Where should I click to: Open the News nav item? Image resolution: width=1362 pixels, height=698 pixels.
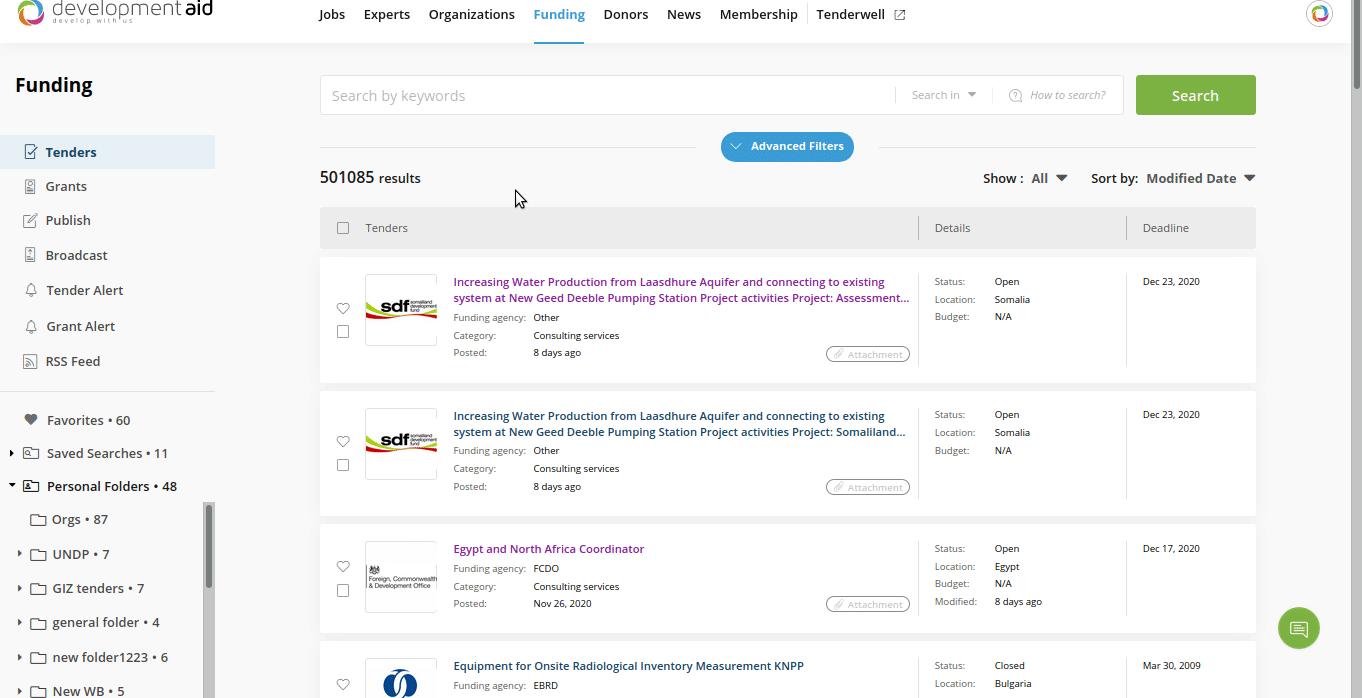(684, 14)
